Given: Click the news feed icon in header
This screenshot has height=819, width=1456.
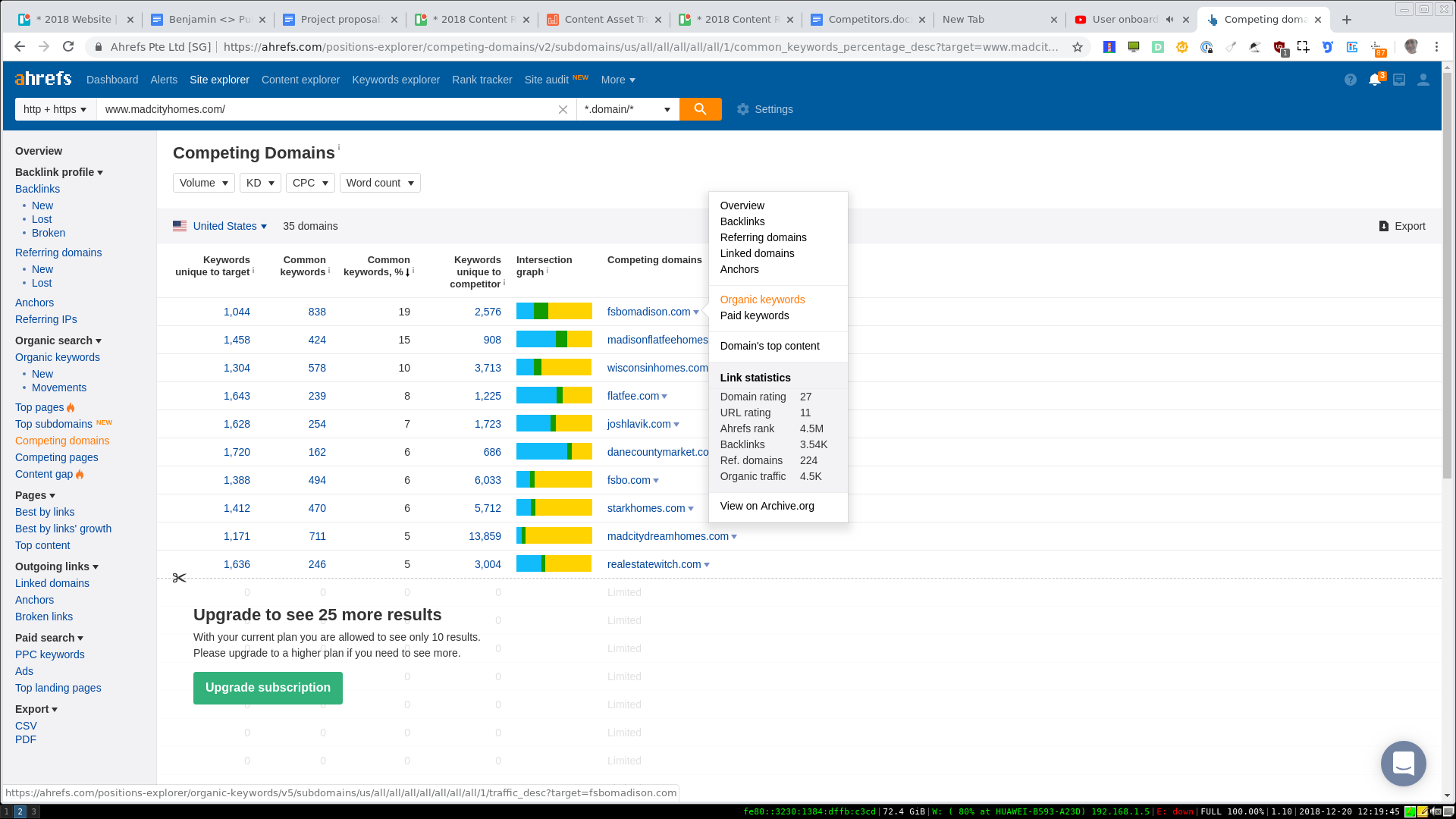Looking at the screenshot, I should 1399,80.
